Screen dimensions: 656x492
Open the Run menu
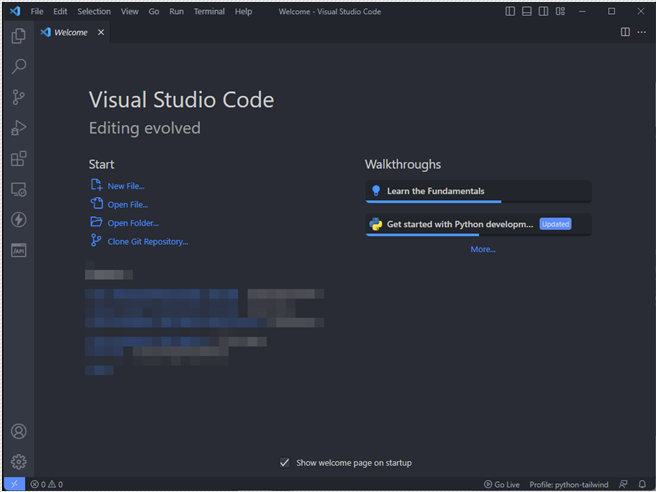pyautogui.click(x=177, y=11)
